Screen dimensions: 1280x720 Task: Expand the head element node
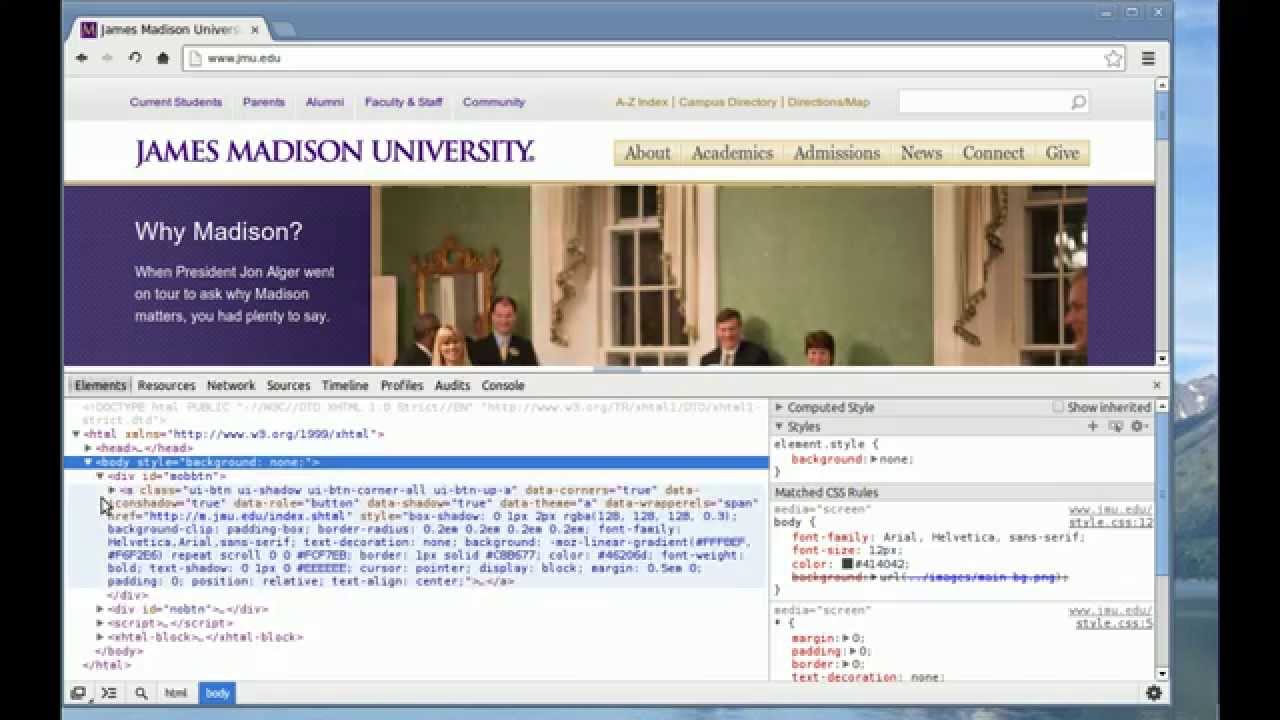click(x=88, y=449)
